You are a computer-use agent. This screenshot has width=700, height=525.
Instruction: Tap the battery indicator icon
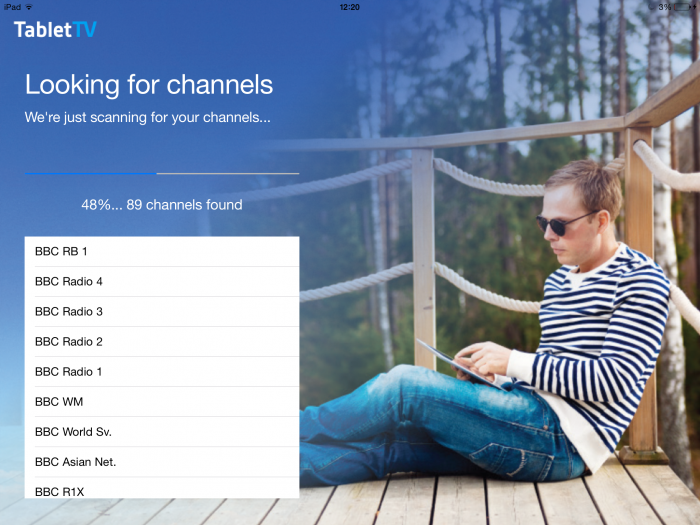(x=685, y=7)
